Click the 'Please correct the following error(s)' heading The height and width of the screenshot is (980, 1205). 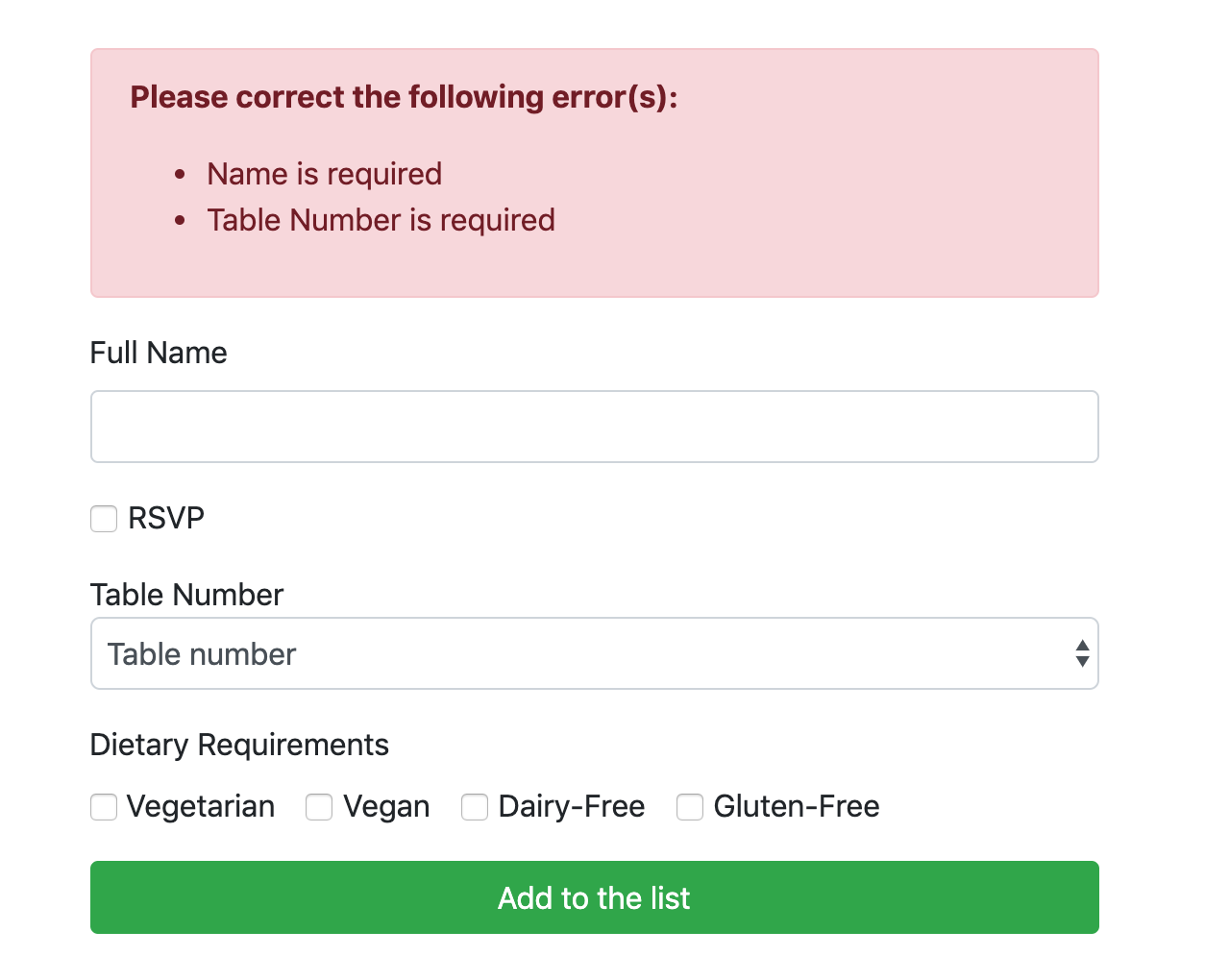point(404,97)
